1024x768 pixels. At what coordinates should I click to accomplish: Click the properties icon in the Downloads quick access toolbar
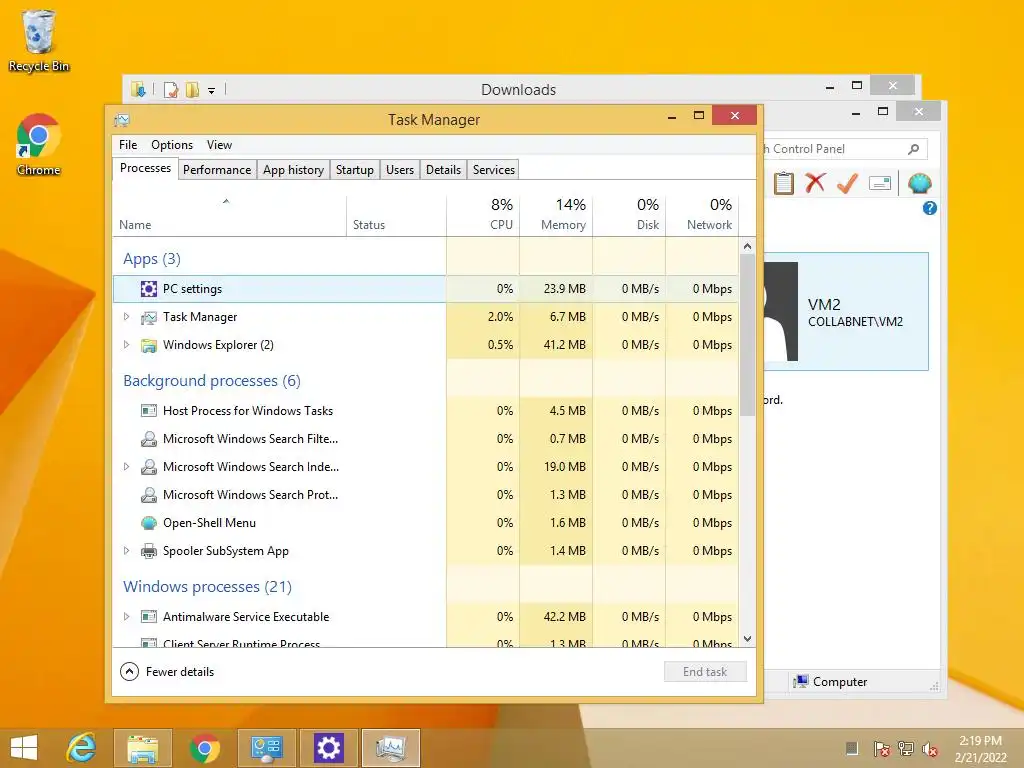coord(170,89)
